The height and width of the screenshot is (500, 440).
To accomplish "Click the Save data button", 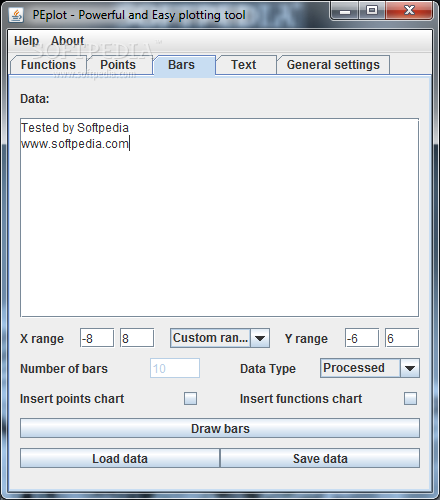I will click(x=320, y=458).
